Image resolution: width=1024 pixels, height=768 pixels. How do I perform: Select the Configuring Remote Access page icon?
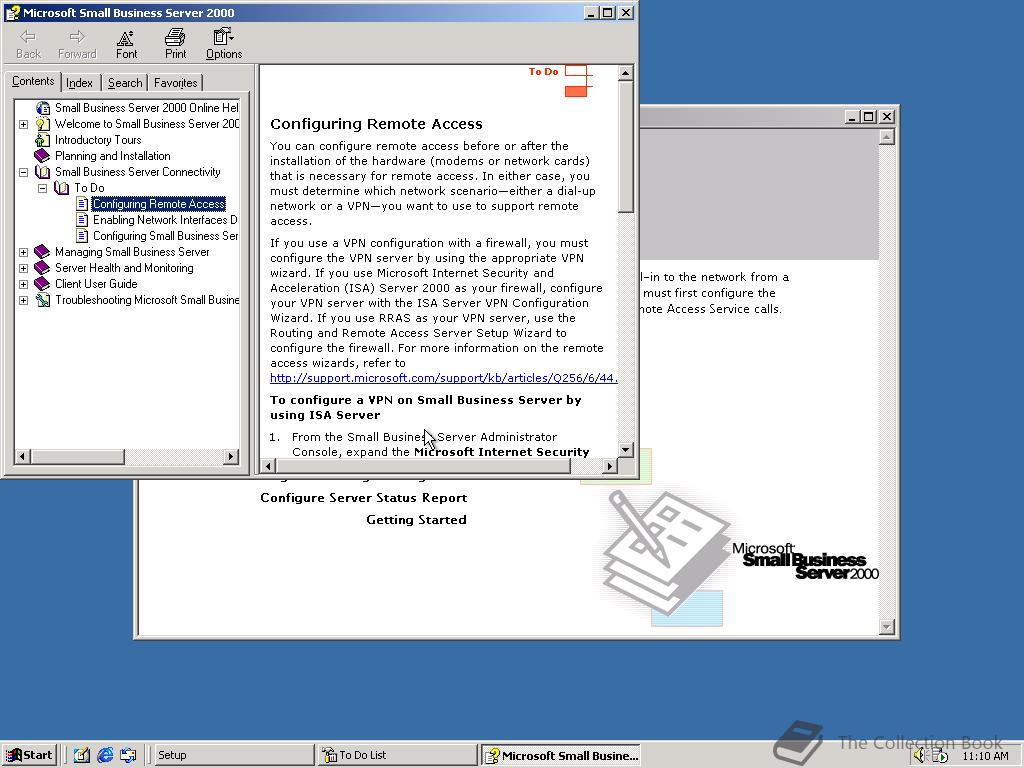(x=82, y=203)
